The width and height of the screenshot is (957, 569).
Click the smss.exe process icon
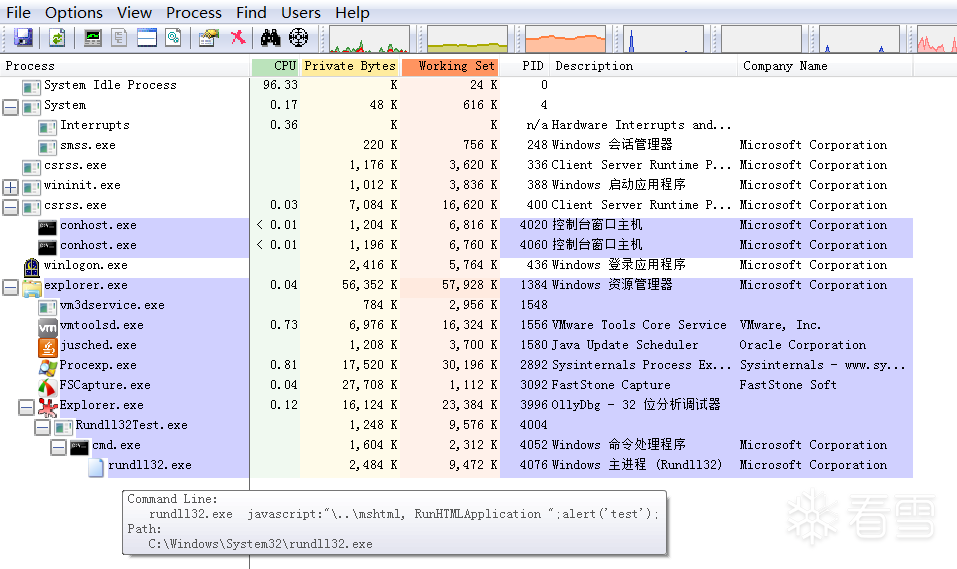click(48, 148)
